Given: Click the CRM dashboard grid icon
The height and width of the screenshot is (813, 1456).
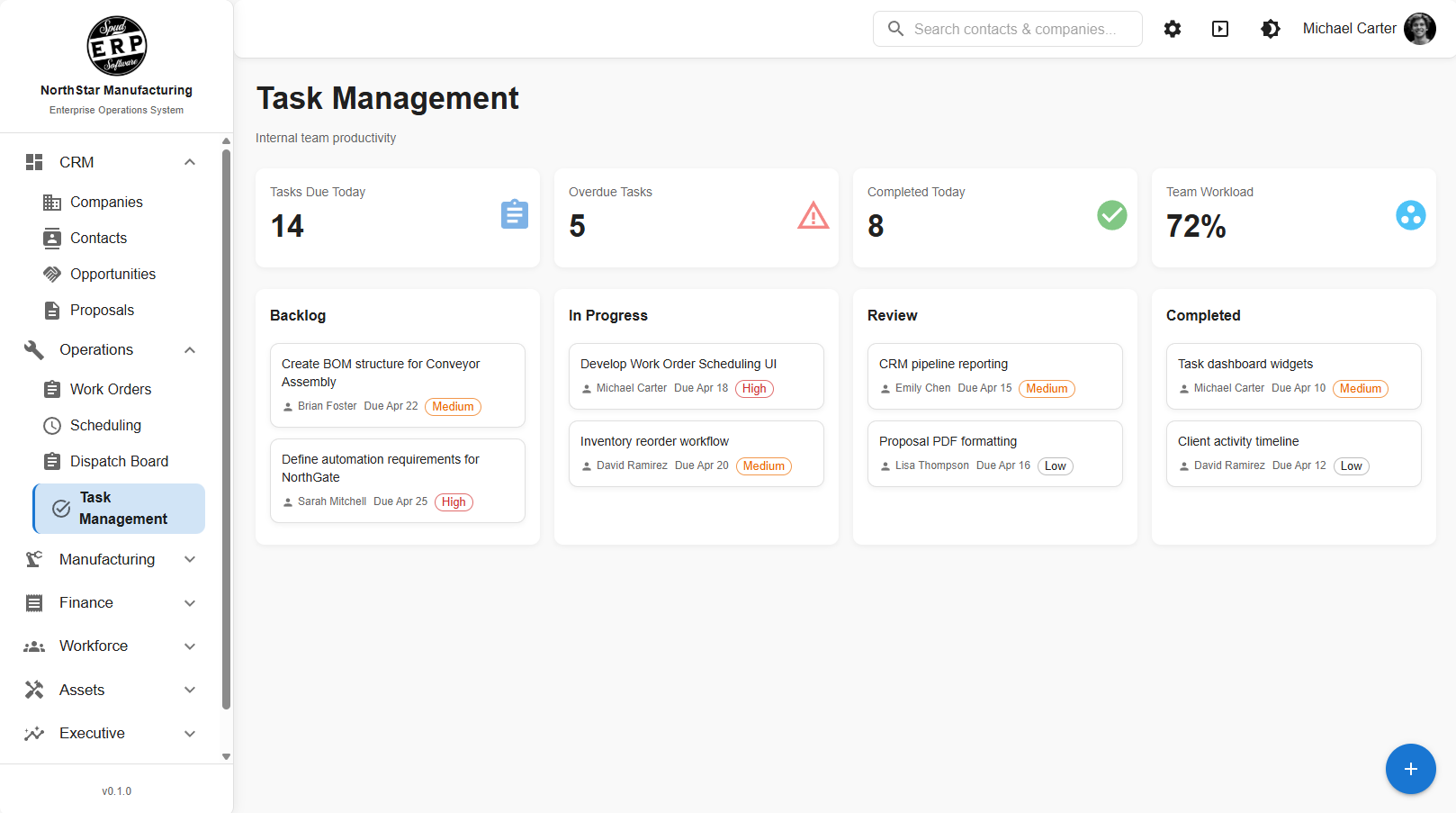Looking at the screenshot, I should (x=34, y=162).
